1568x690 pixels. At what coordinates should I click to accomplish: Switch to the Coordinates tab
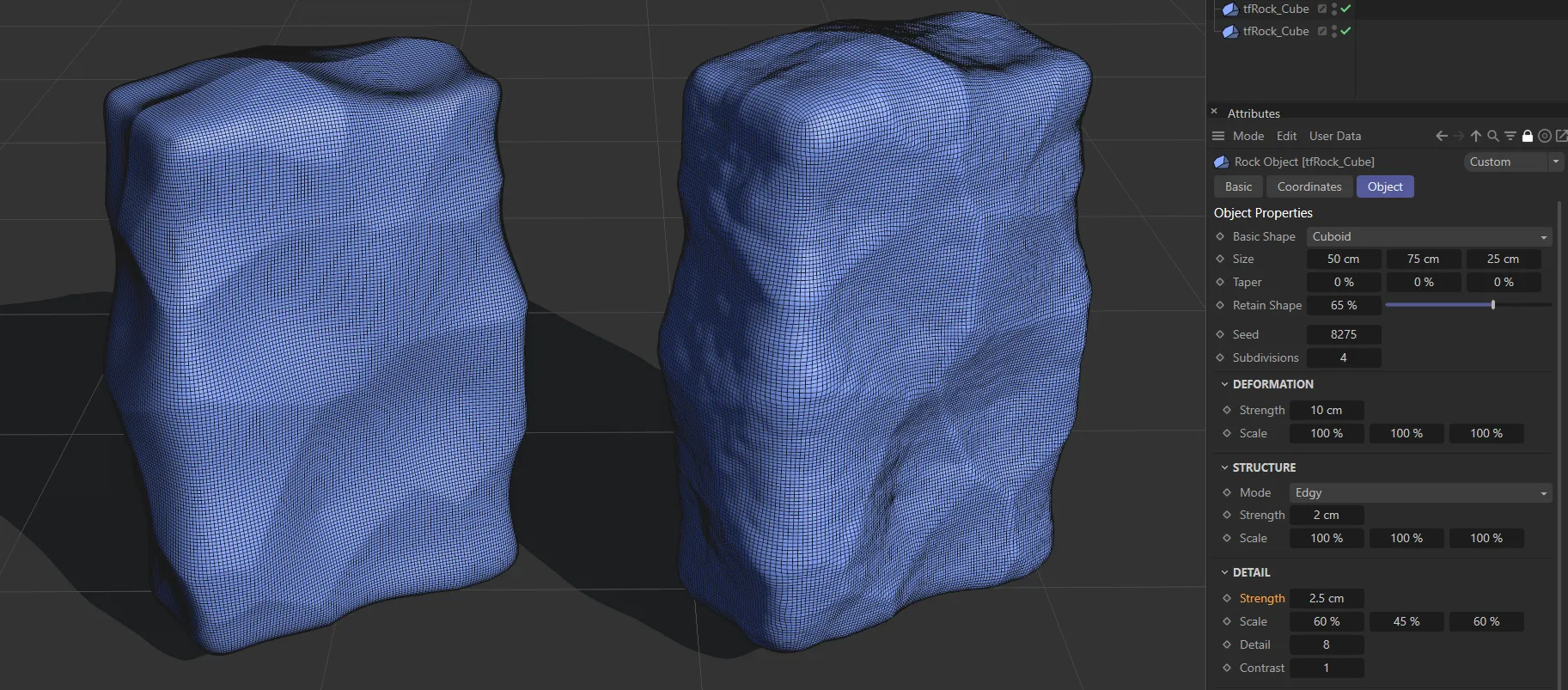[1309, 186]
